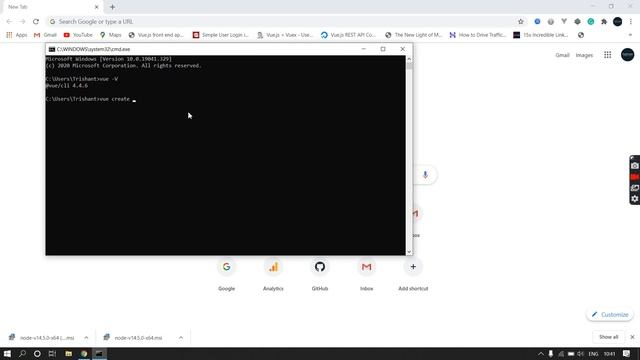
Task: Click the Gmail link on Google page
Action: click(x=562, y=55)
